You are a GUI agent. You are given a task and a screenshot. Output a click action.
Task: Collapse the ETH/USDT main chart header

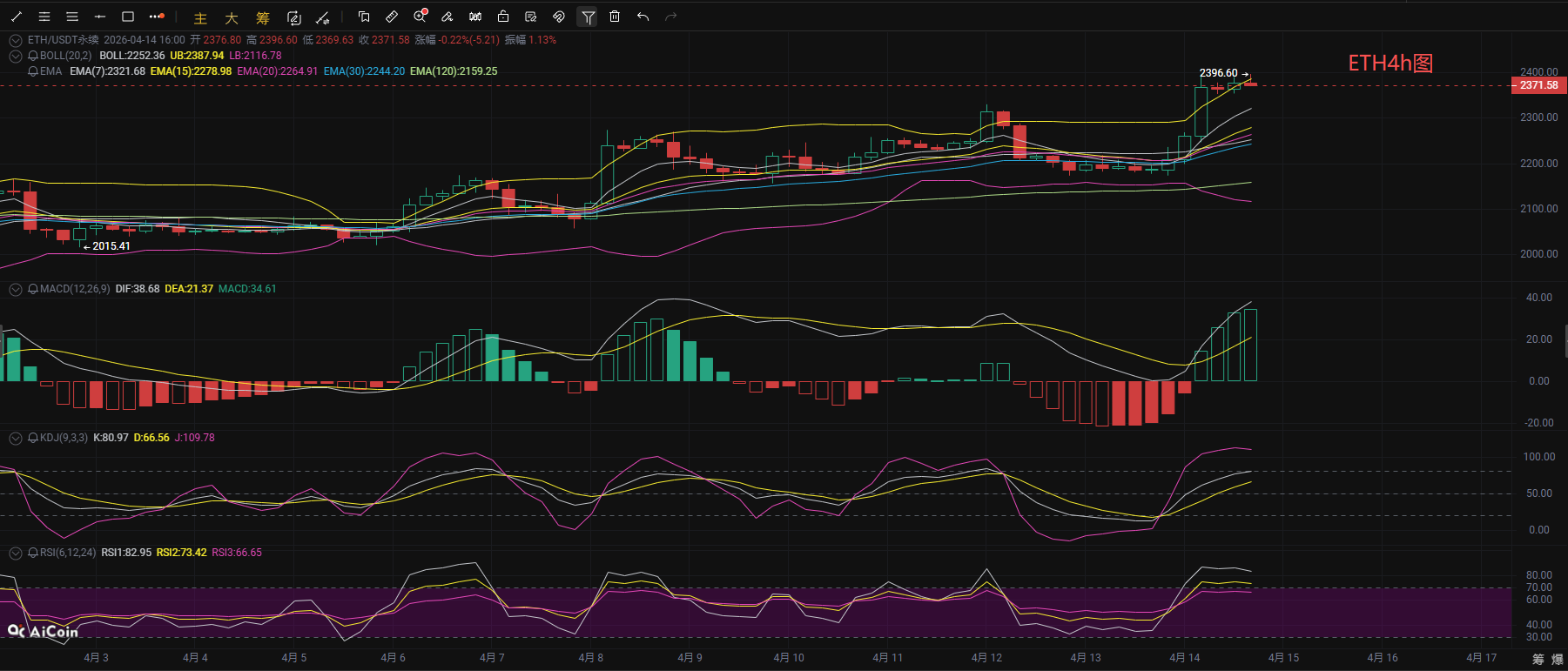click(x=15, y=40)
